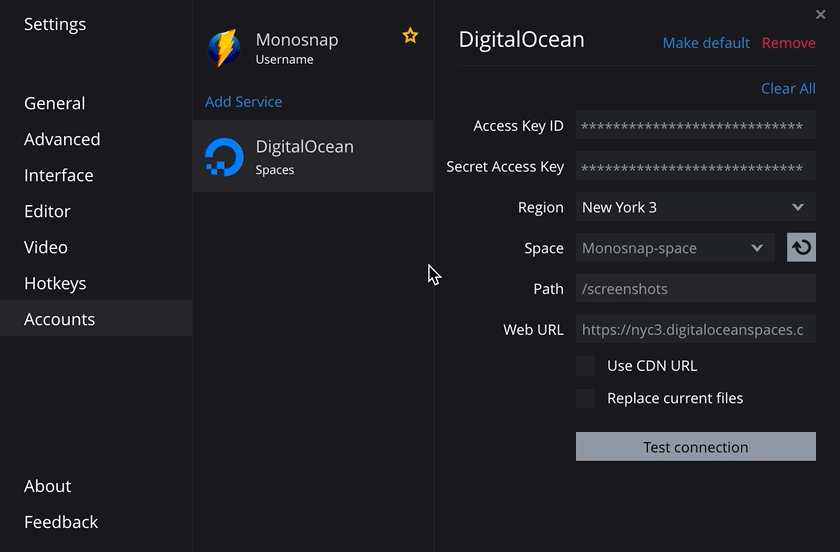Check the Replace current files option
840x552 pixels.
pos(586,398)
